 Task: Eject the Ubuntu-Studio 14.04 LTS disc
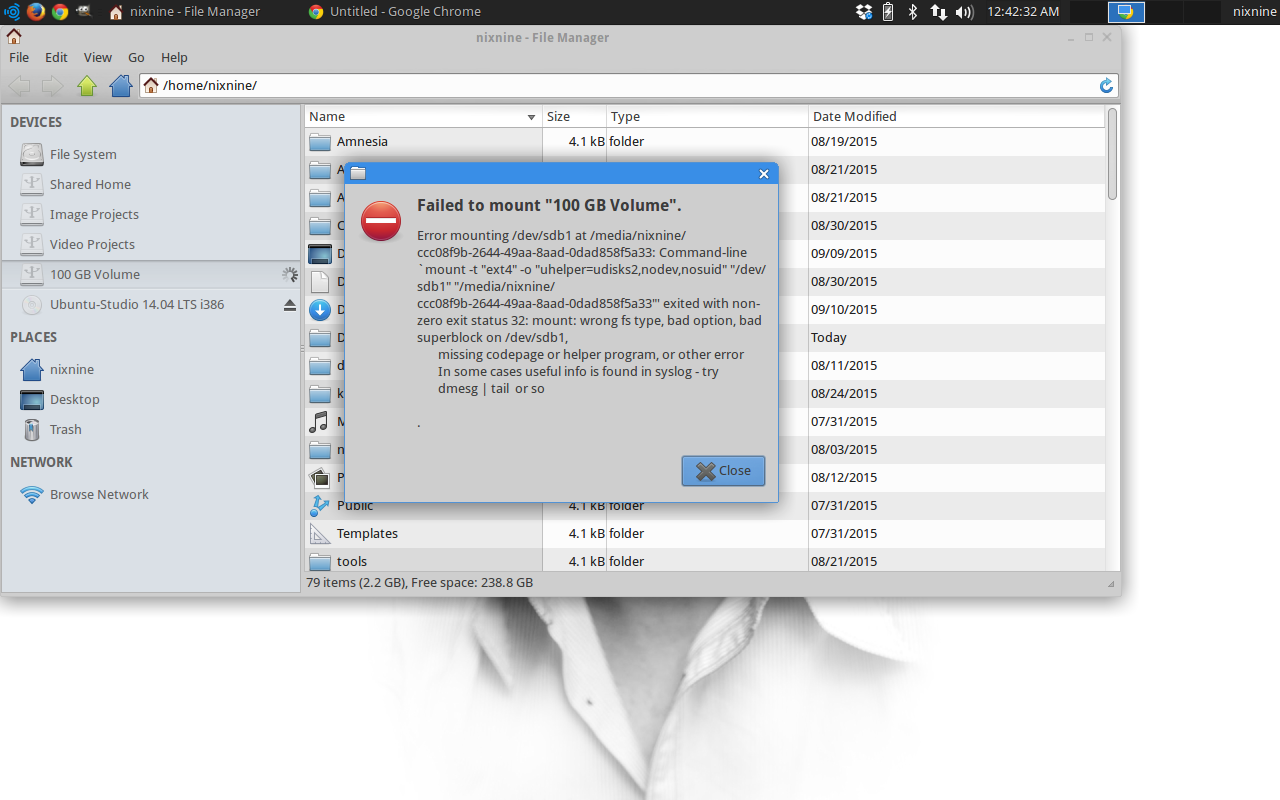[290, 304]
